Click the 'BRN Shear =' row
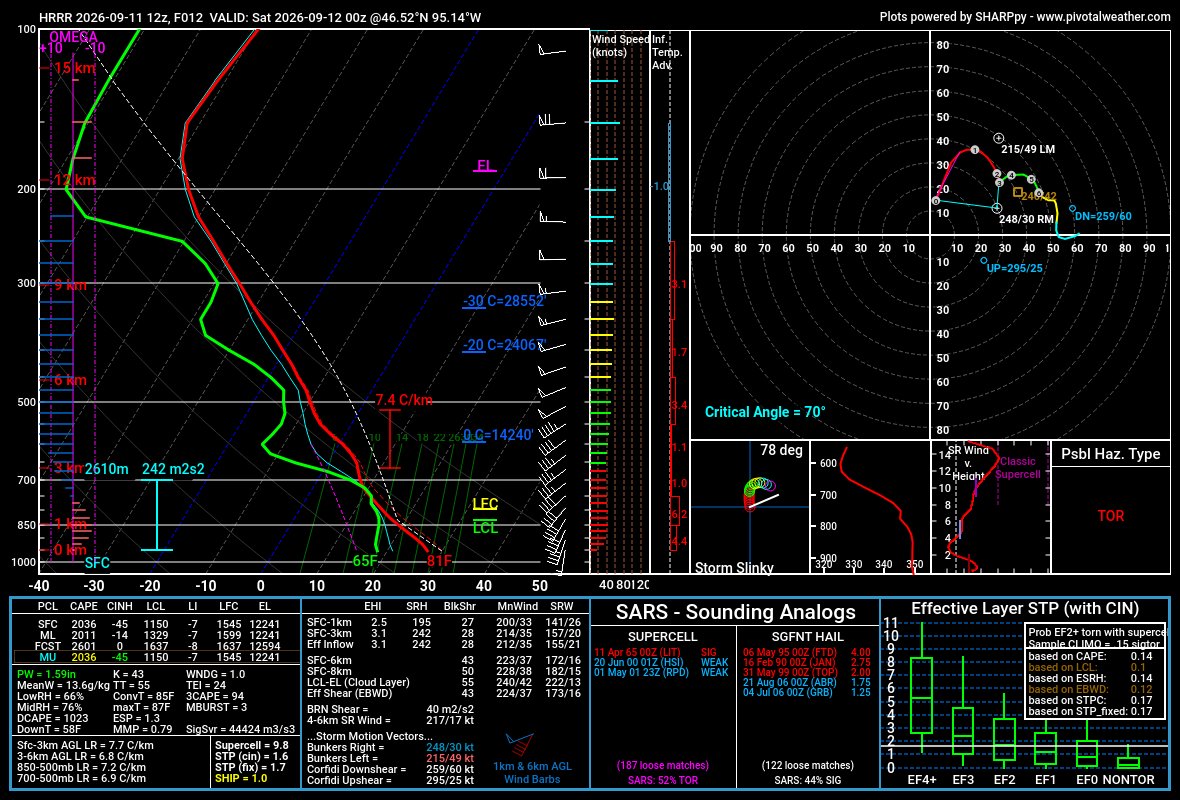Screen dimensions: 1180x800 point(391,709)
